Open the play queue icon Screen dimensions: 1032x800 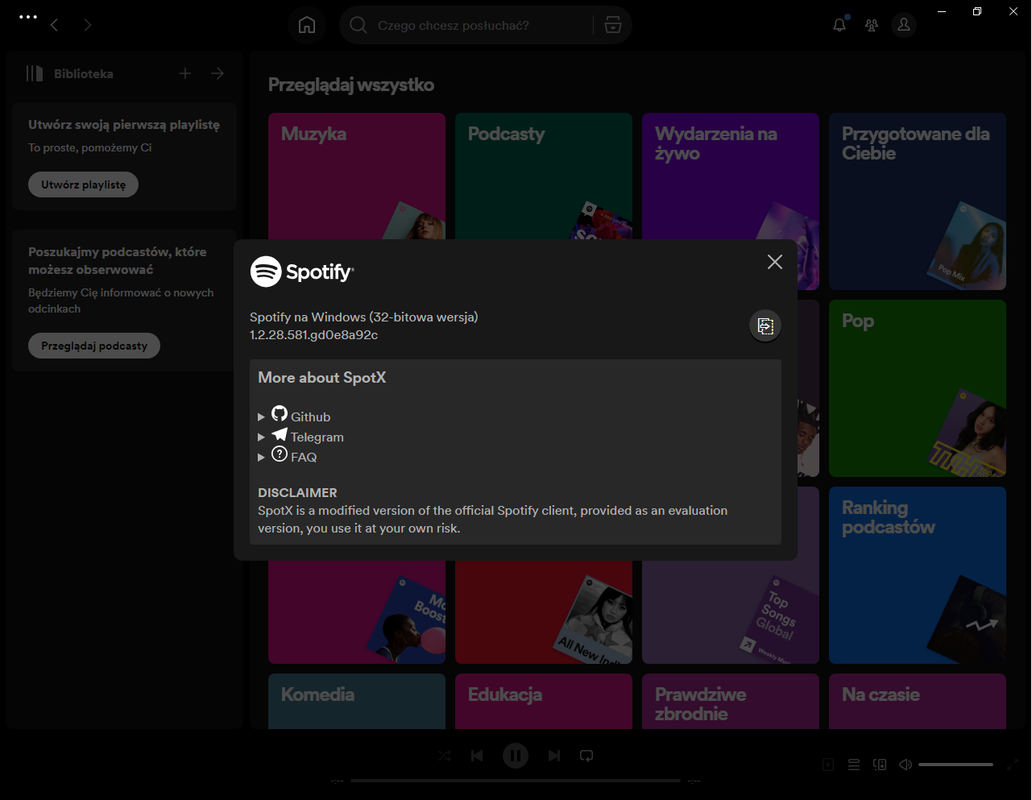pyautogui.click(x=854, y=764)
